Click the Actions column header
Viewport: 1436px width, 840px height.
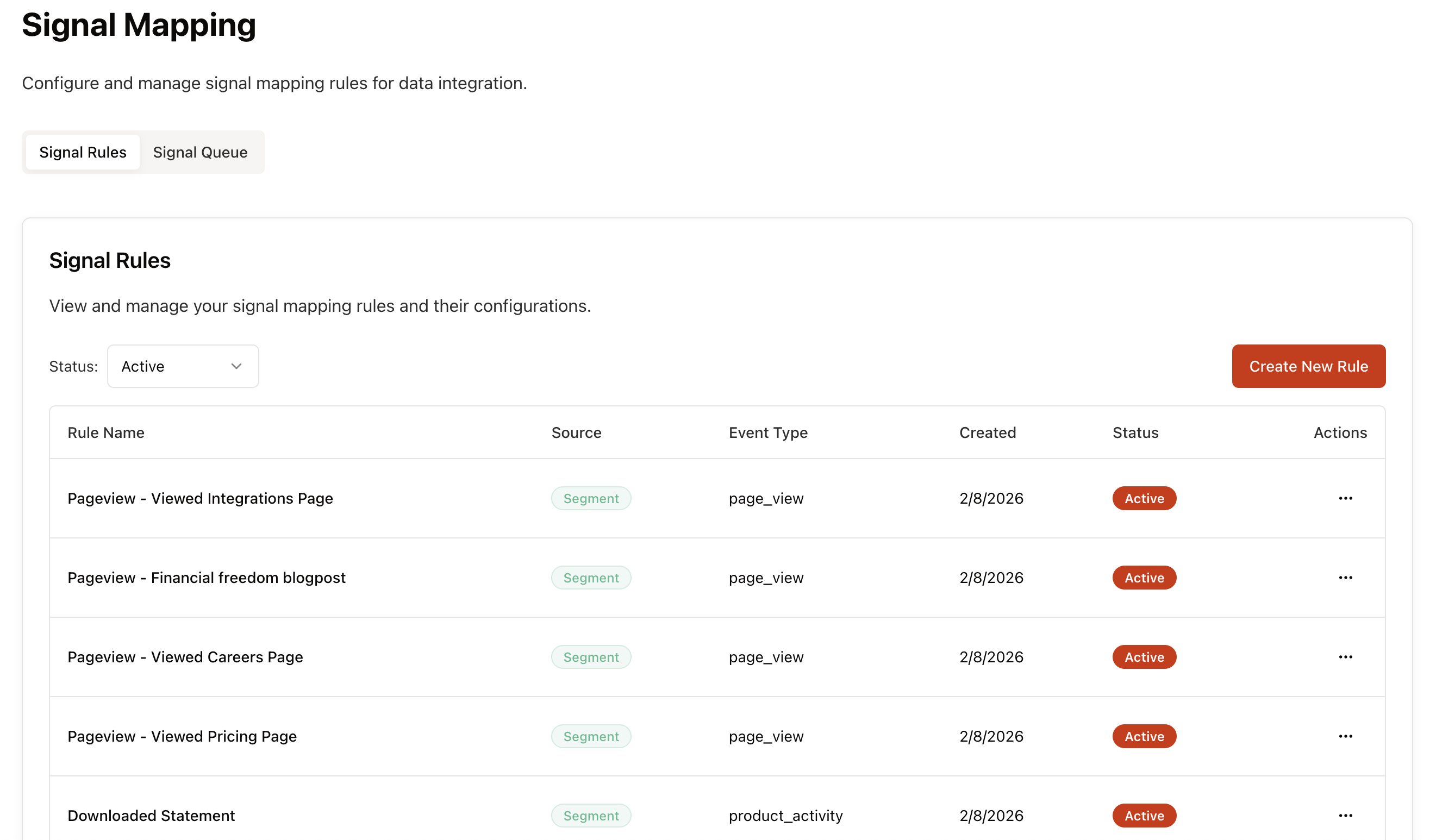click(x=1340, y=433)
